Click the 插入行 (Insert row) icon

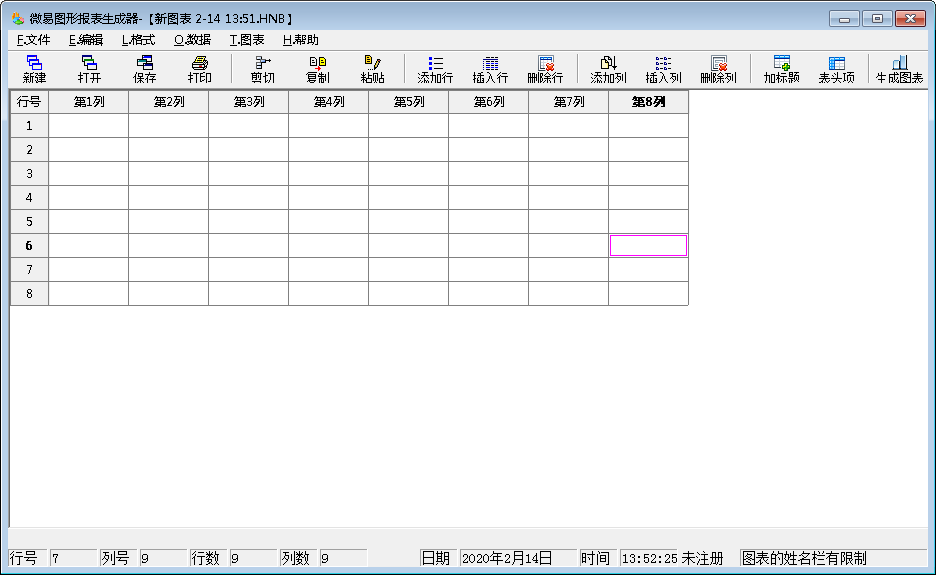pyautogui.click(x=490, y=69)
